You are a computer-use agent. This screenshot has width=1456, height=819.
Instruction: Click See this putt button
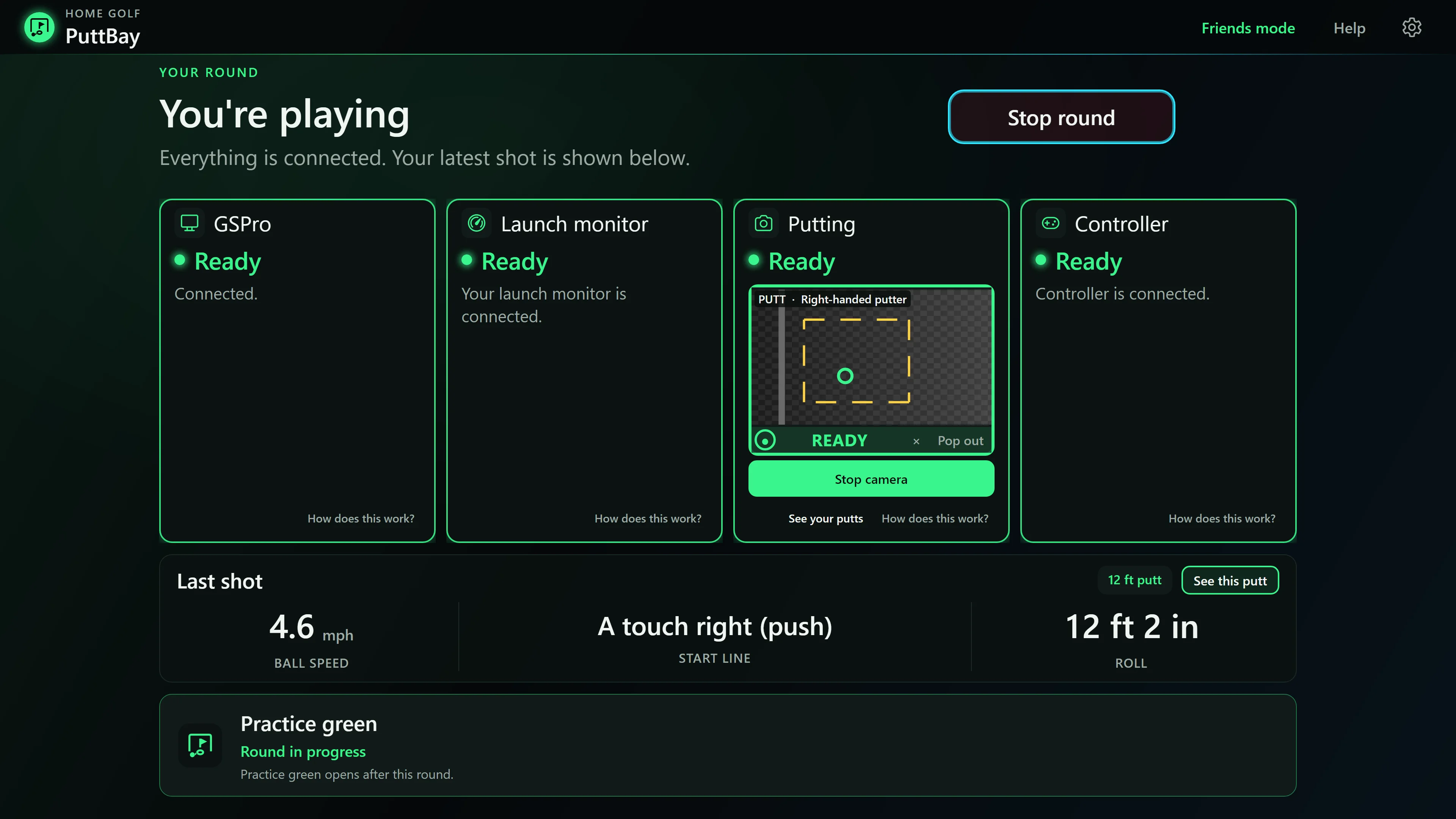point(1230,581)
